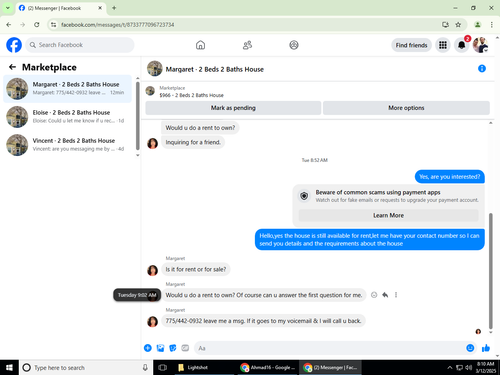
Task: Open a new browser tab
Action: 114,8
